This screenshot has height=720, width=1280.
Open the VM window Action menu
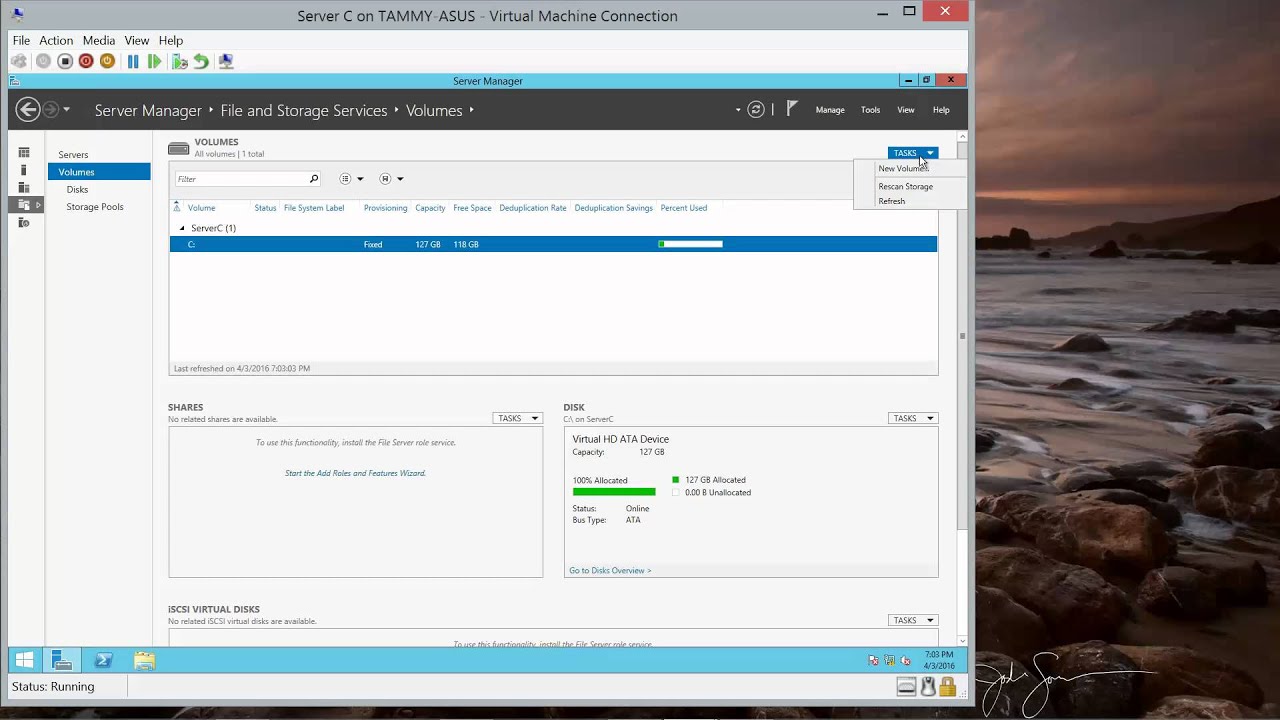(56, 40)
